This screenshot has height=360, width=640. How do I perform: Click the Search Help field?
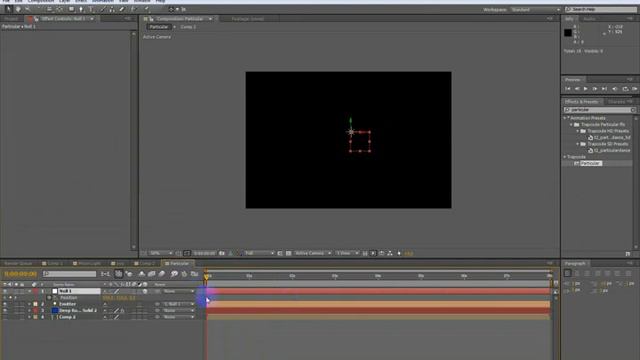click(x=602, y=9)
